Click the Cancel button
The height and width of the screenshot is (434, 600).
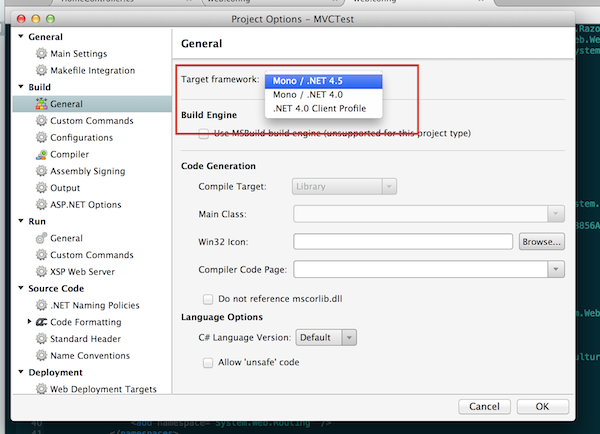(484, 406)
